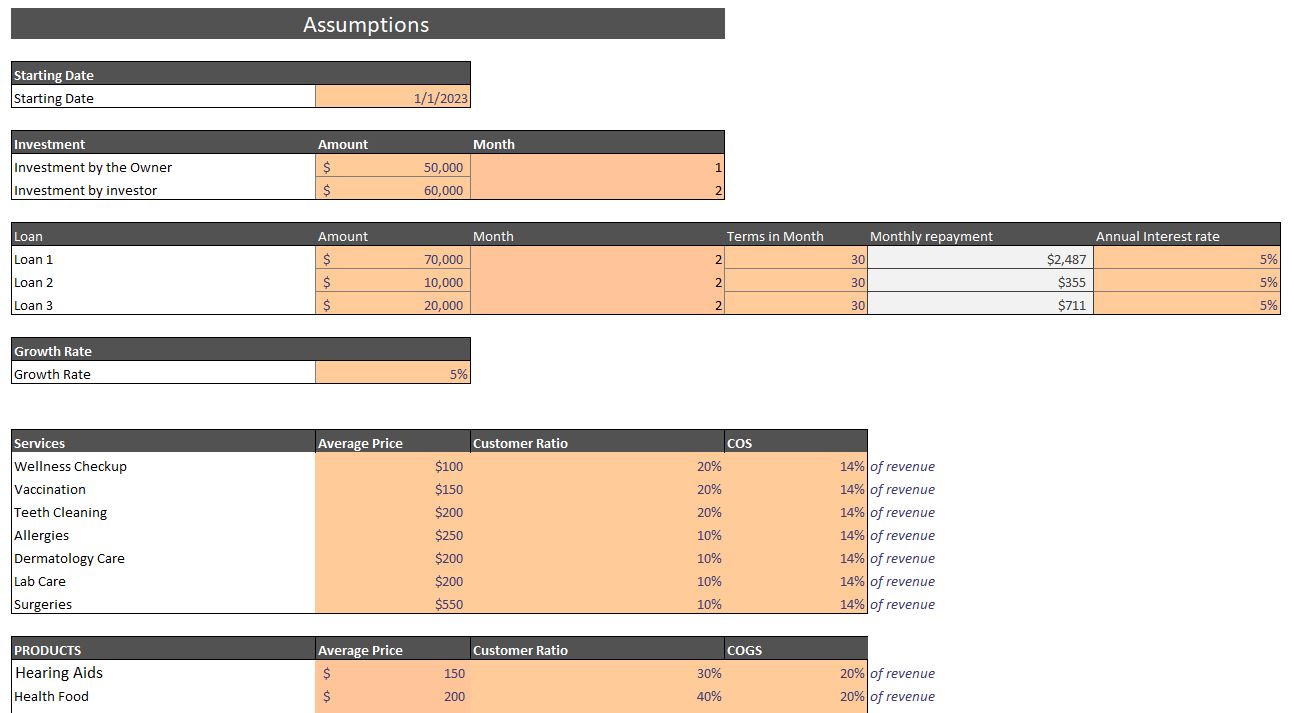This screenshot has height=713, width=1303.
Task: Select Dermatology Care customer ratio 10%
Action: (597, 558)
